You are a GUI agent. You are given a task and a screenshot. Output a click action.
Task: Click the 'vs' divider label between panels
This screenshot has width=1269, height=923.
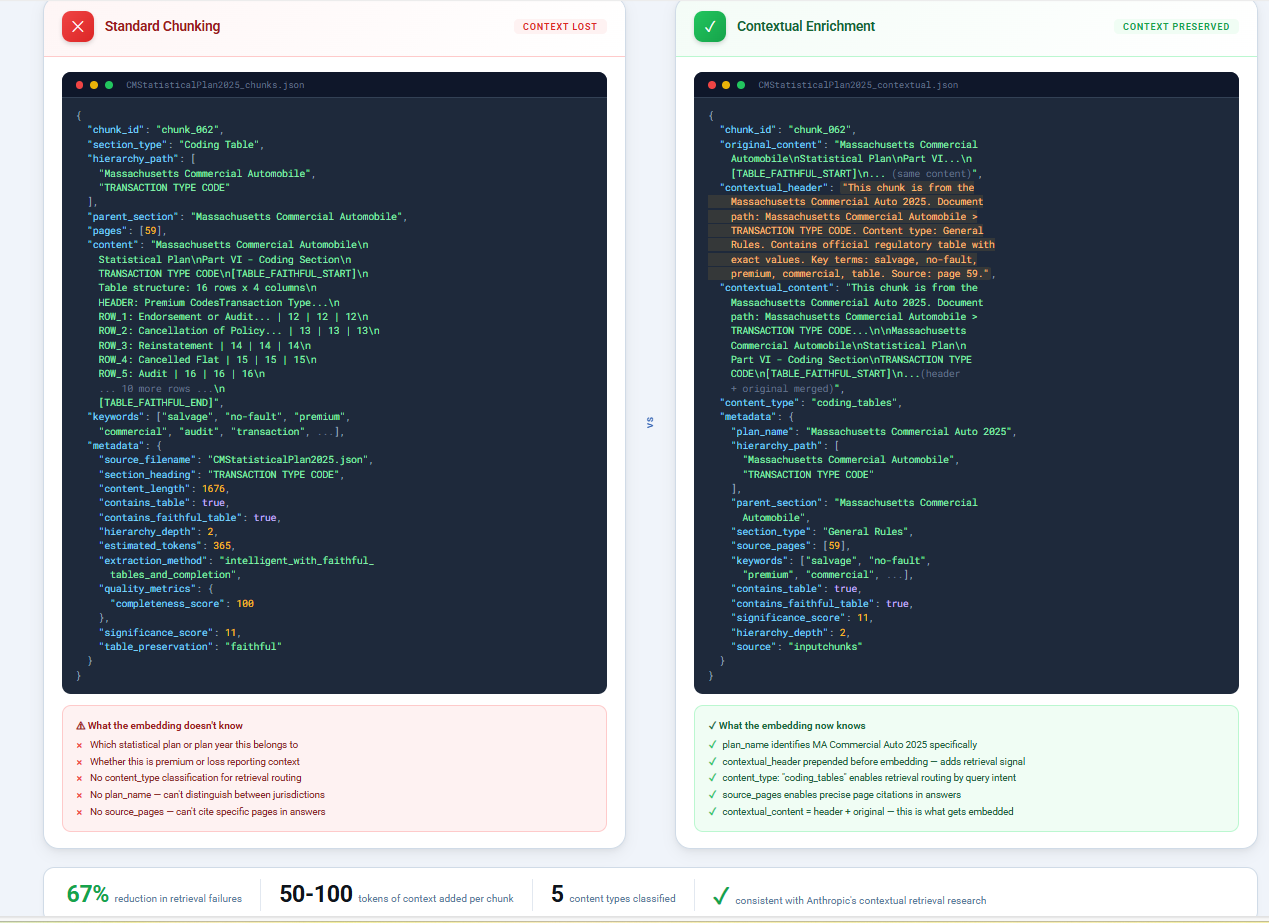tap(651, 422)
